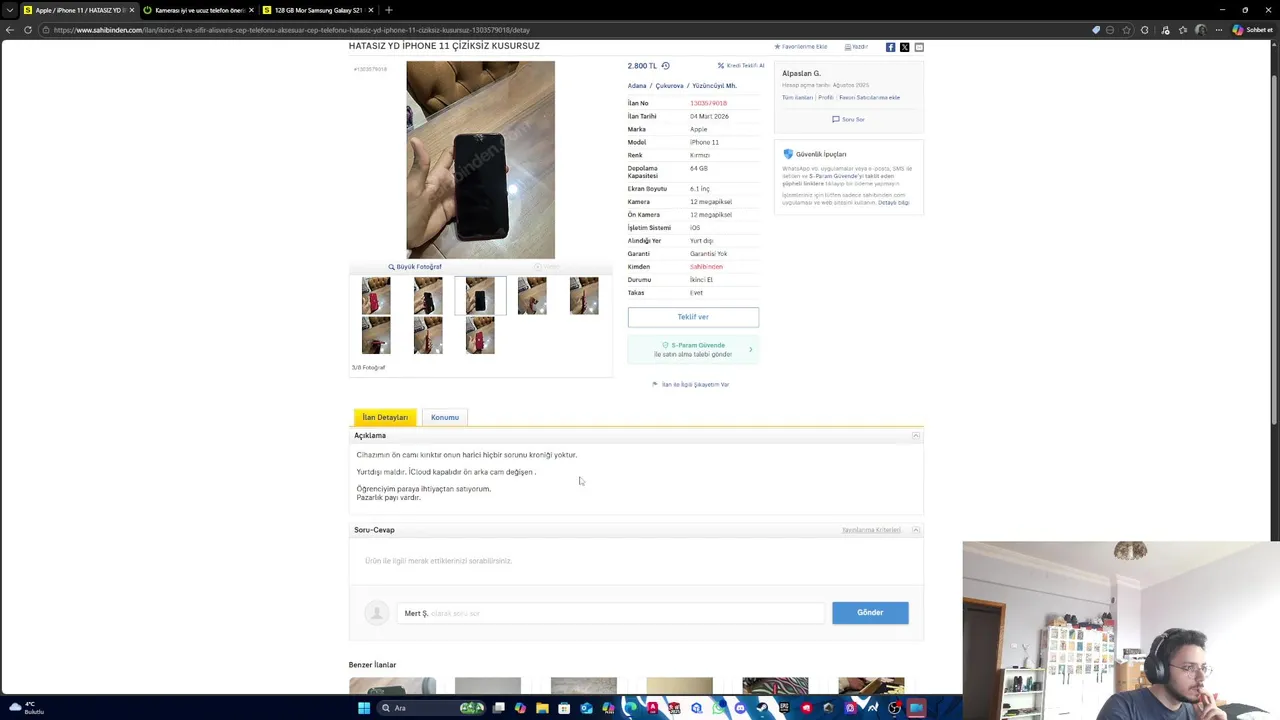1280x720 pixels.
Task: Switch to 128 GB Mor Samsung Galaxy tab
Action: coord(318,10)
